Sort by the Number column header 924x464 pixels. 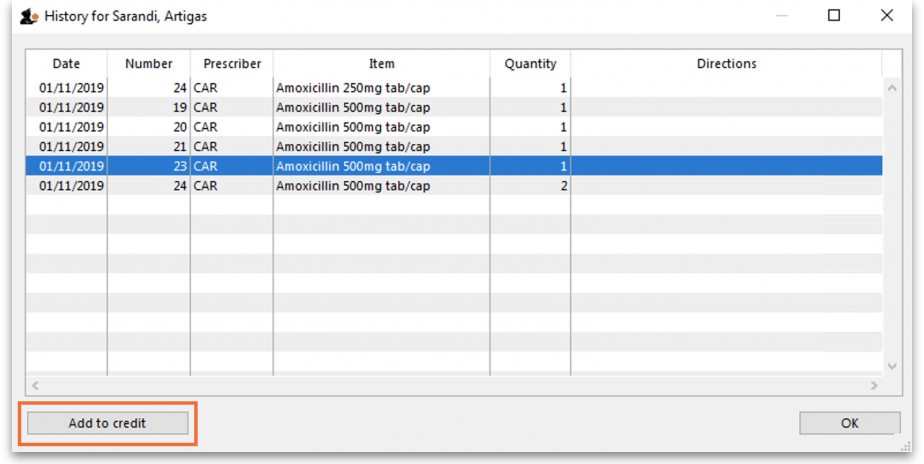(148, 64)
